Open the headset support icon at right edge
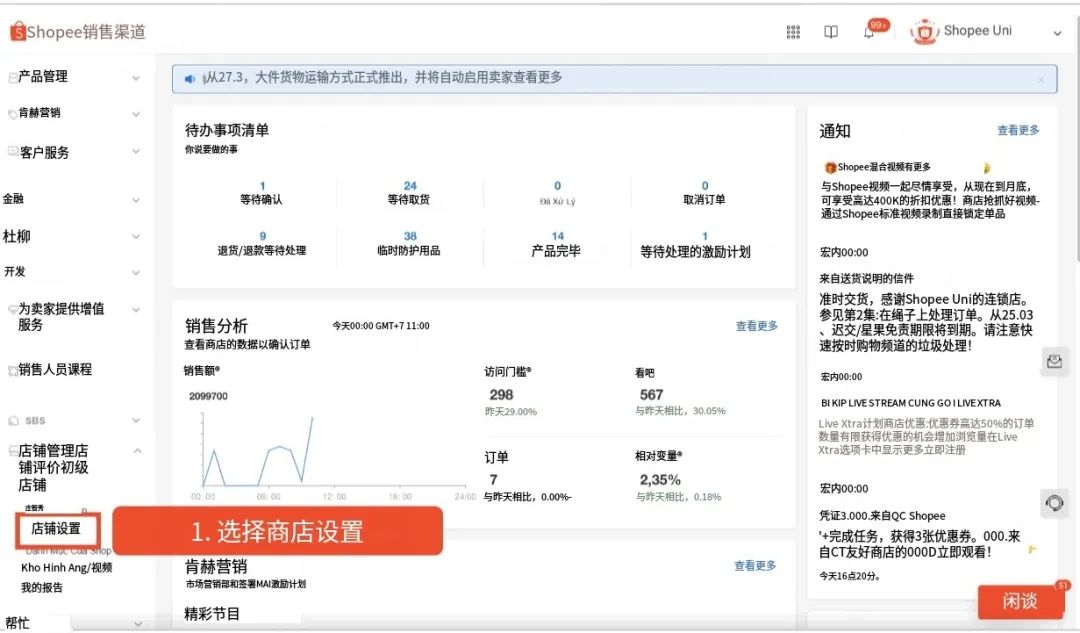This screenshot has height=633, width=1080. [x=1054, y=502]
